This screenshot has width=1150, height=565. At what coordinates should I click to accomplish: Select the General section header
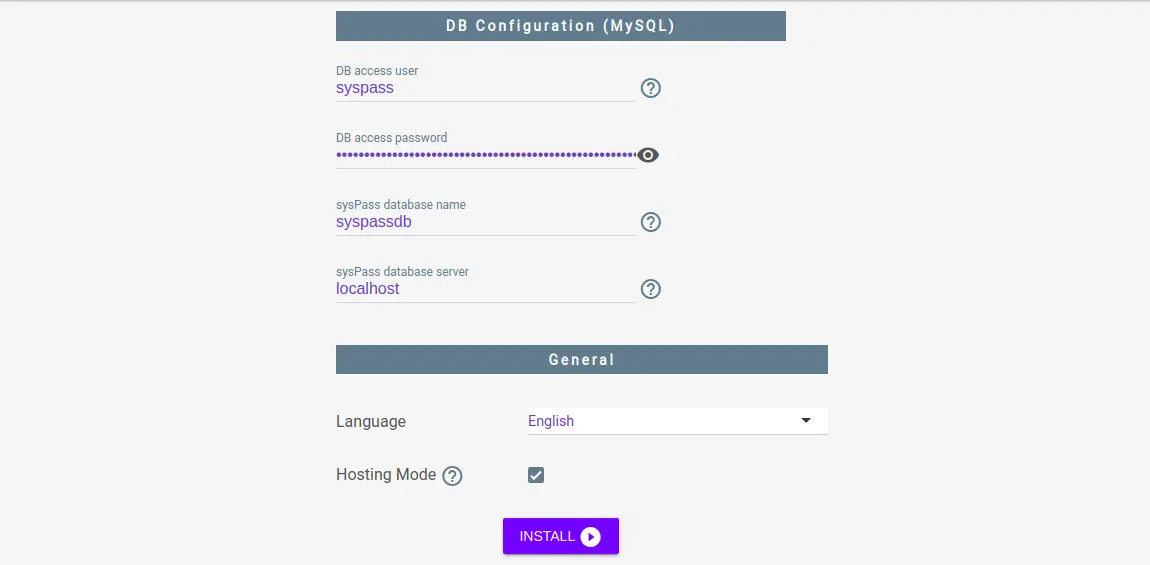[x=582, y=360]
